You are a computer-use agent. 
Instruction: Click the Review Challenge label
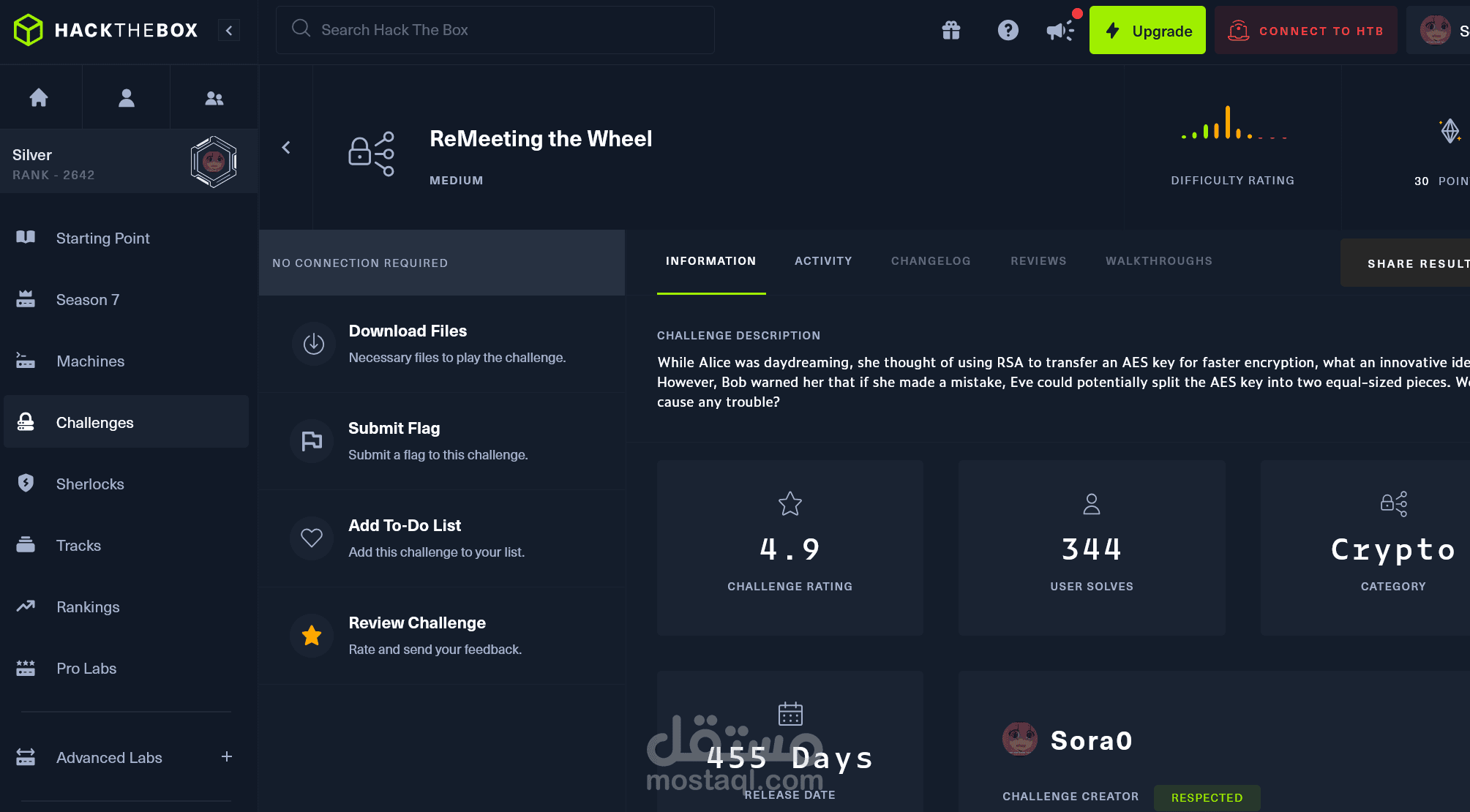417,623
